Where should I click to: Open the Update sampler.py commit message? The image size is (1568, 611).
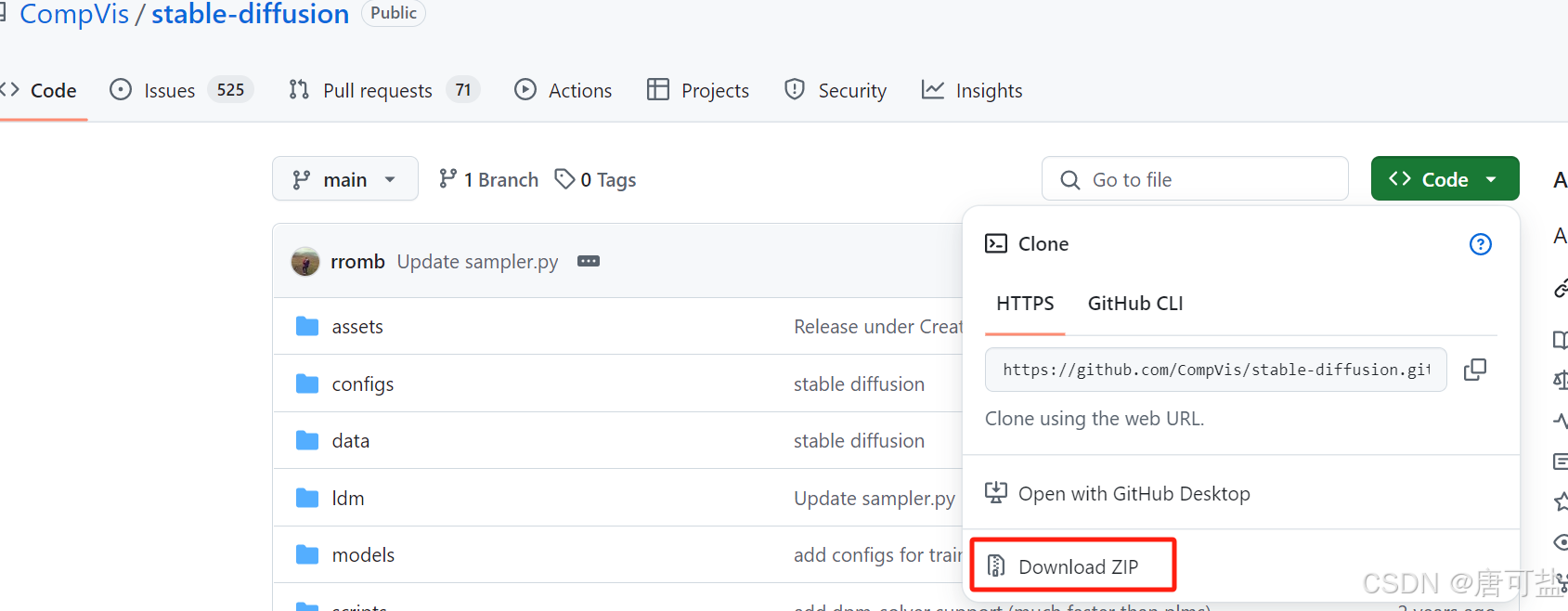pyautogui.click(x=478, y=262)
